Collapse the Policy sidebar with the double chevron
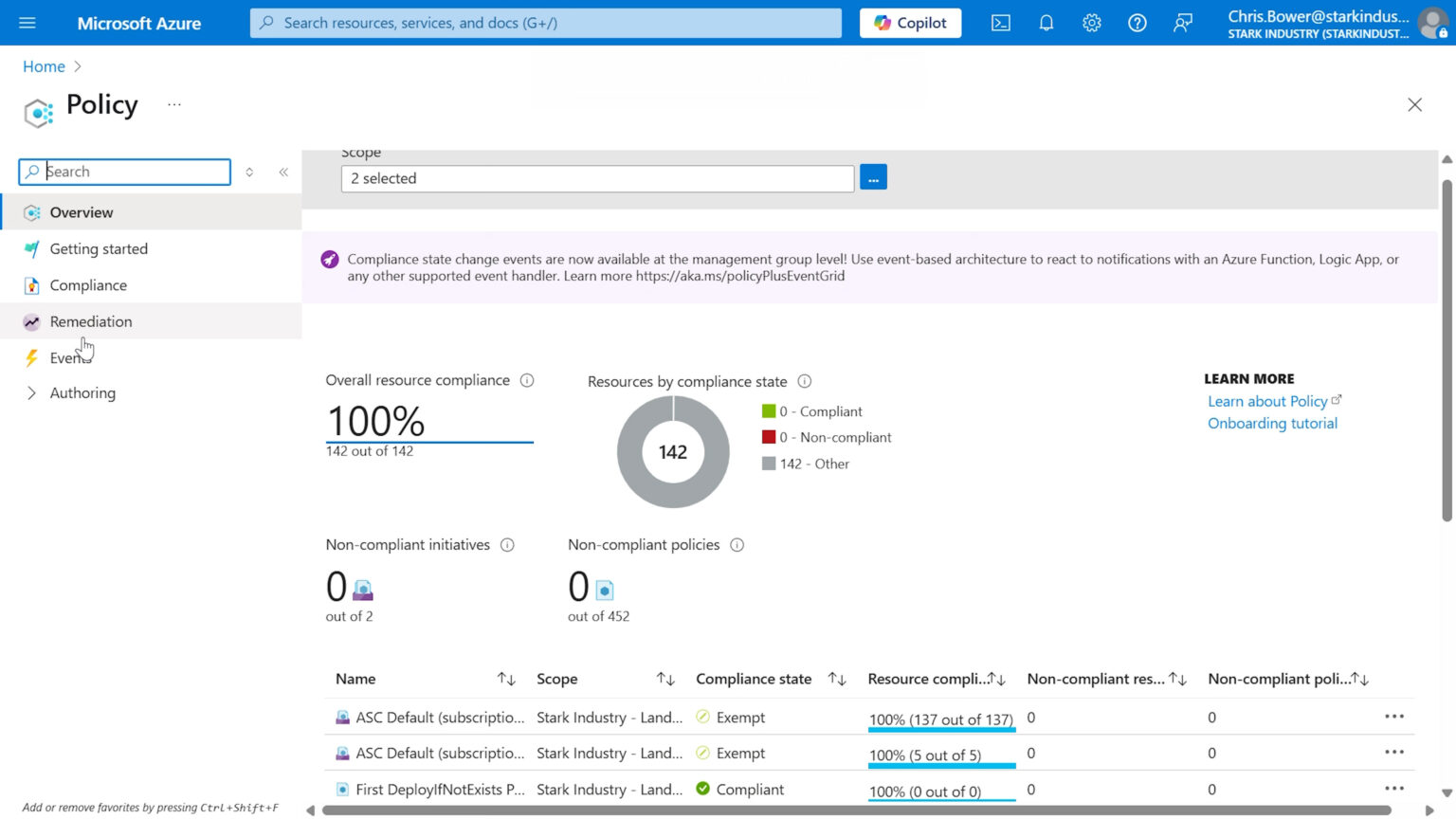 tap(282, 172)
